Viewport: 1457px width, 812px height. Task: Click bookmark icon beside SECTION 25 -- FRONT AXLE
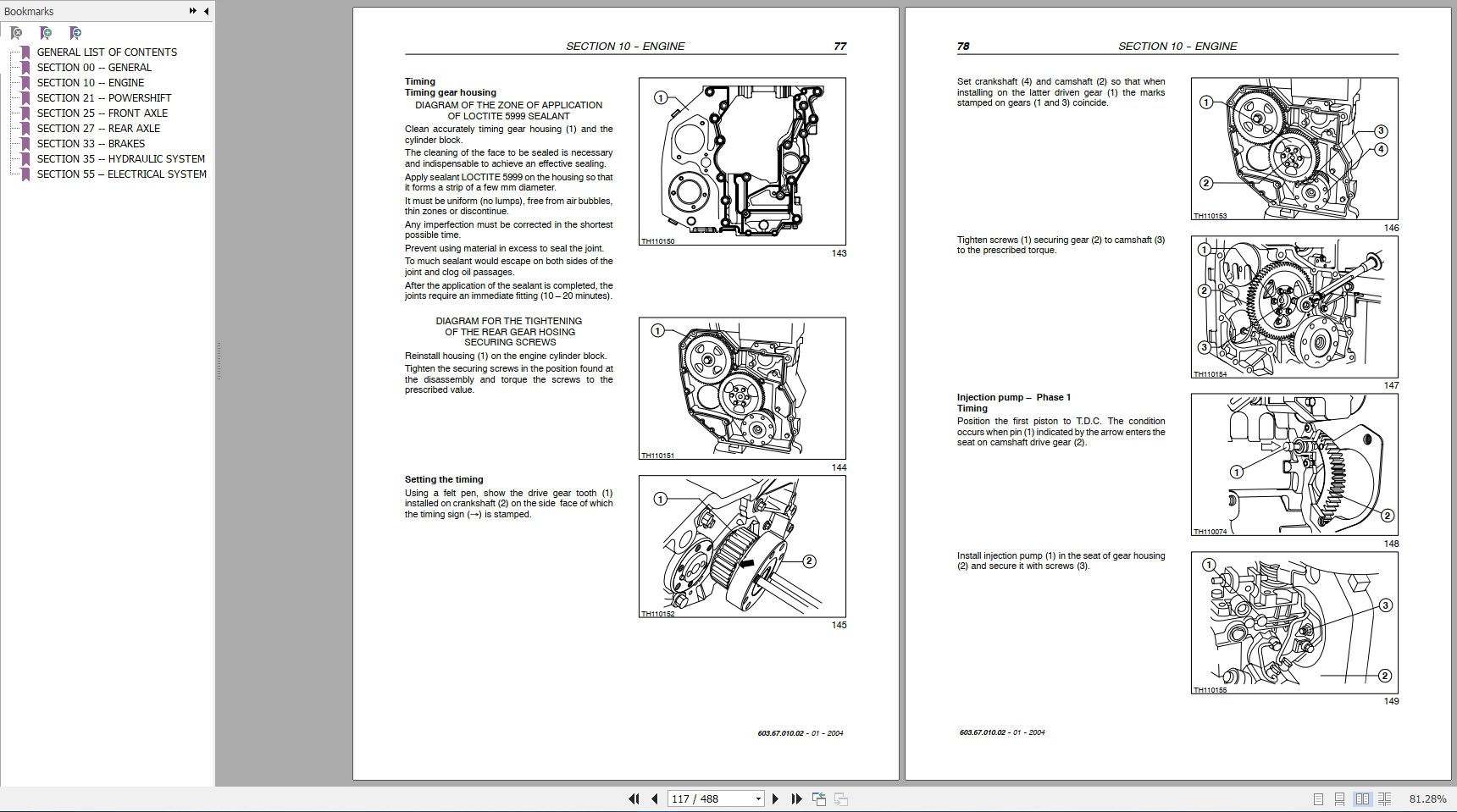point(25,113)
